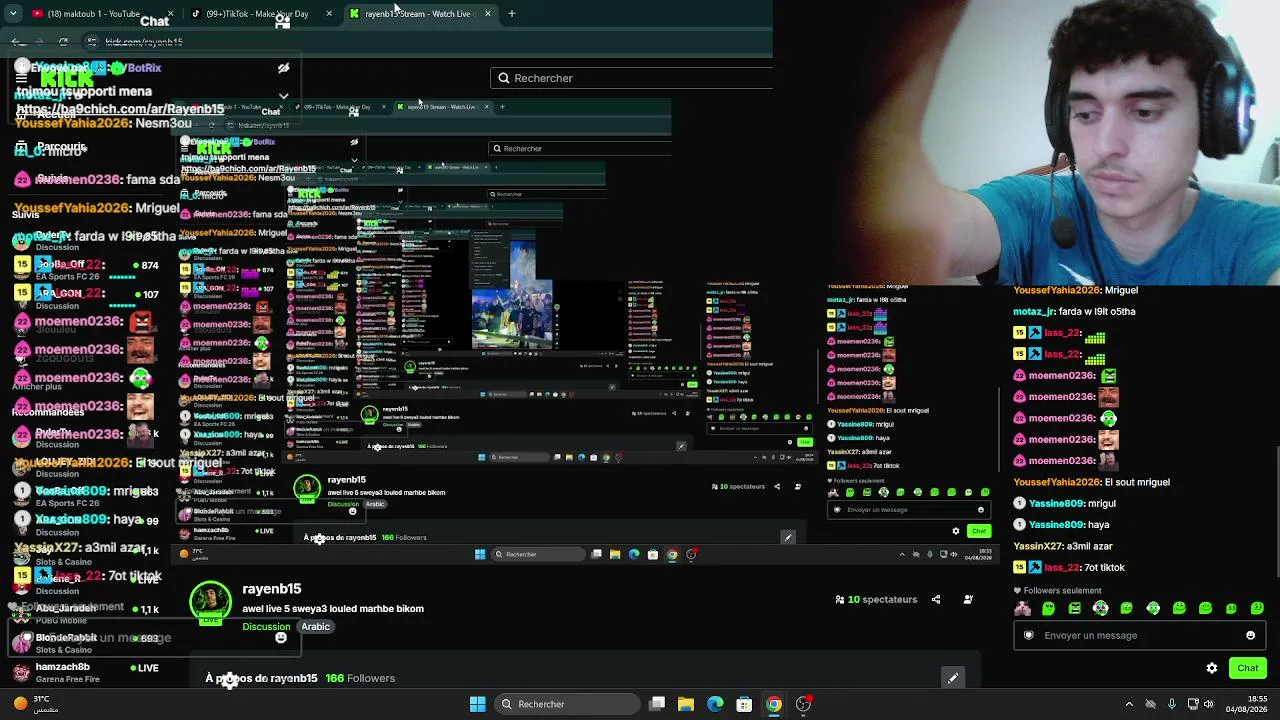Edit the 'À propos de rayenb15' section
Viewport: 1280px width, 720px height.
pos(953,678)
